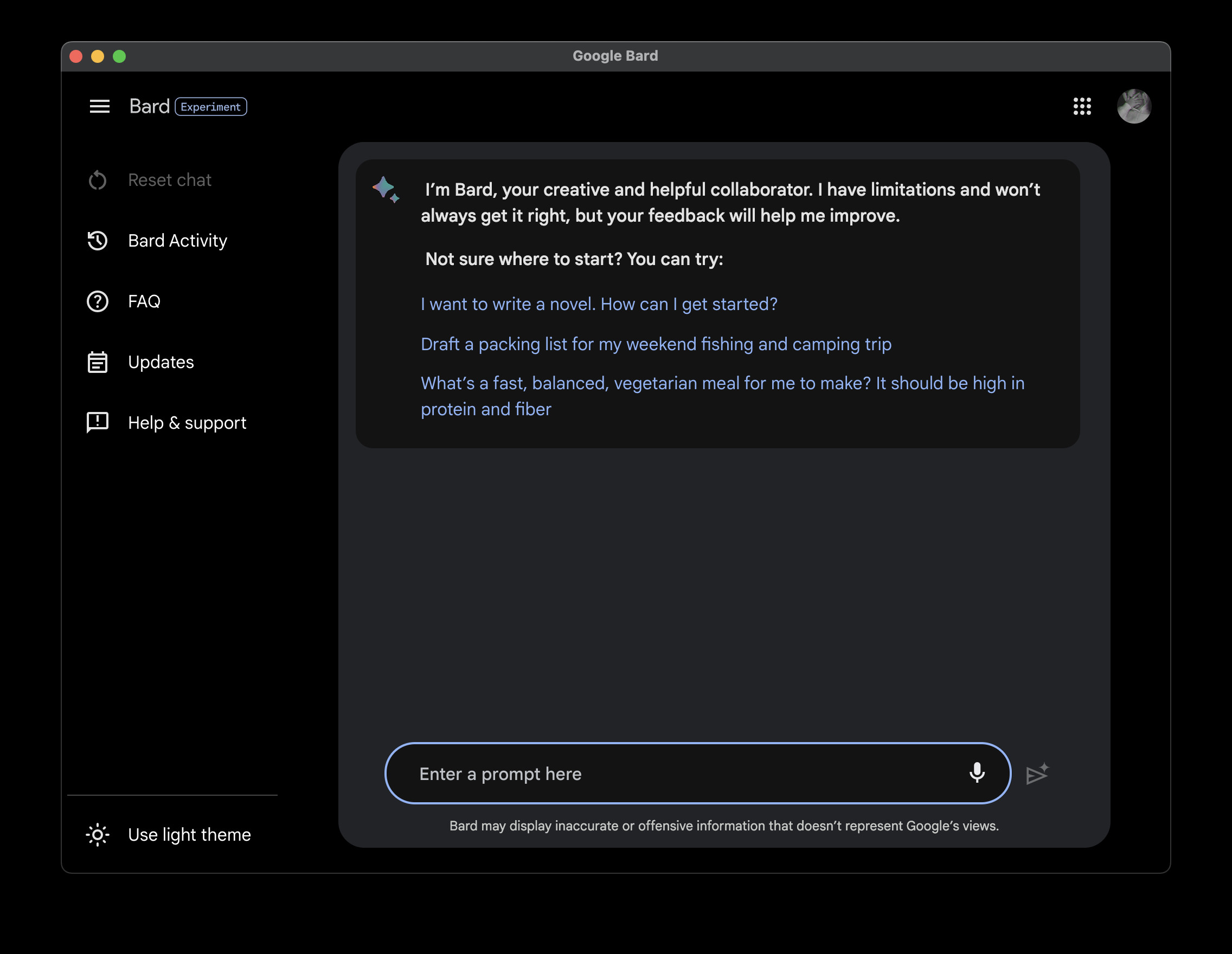1232x954 pixels.
Task: Open the account profile avatar
Action: coord(1133,106)
